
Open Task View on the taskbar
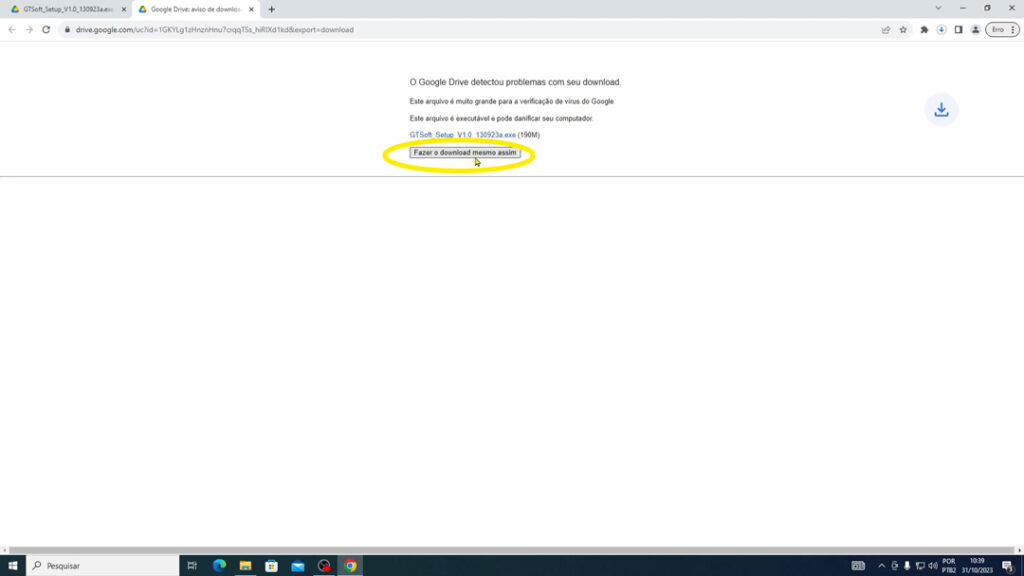pos(192,566)
